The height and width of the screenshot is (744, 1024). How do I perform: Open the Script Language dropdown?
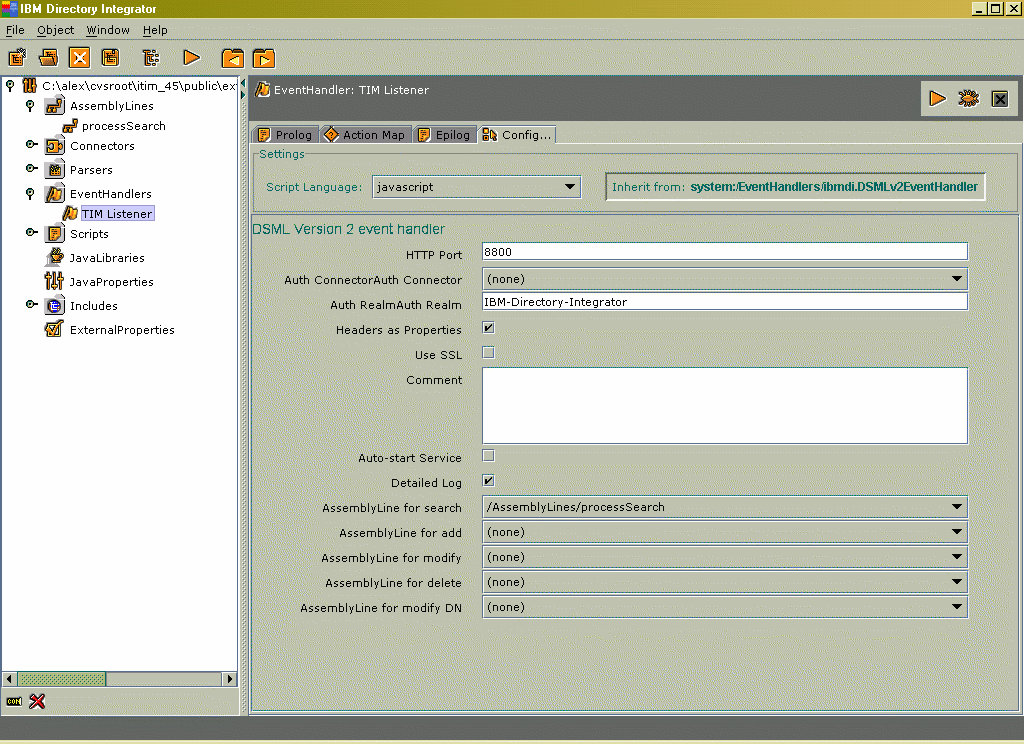tap(570, 187)
